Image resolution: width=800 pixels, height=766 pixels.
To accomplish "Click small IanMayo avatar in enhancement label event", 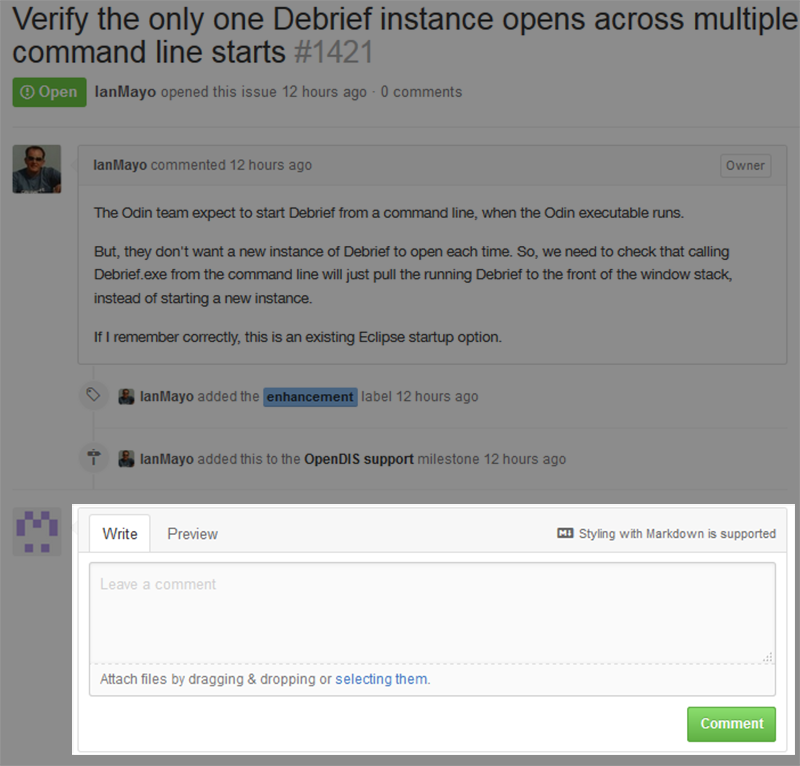I will pos(126,397).
